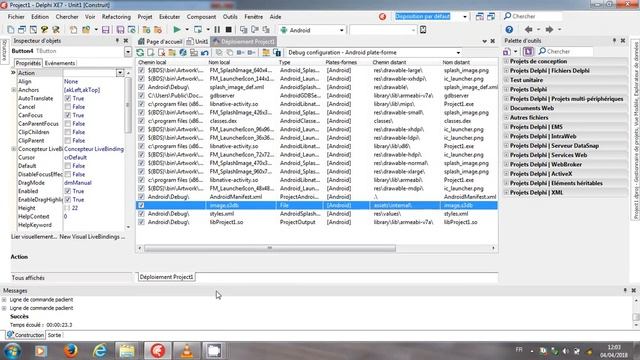
Task: Open the Debug configuration dropdown
Action: point(458,53)
